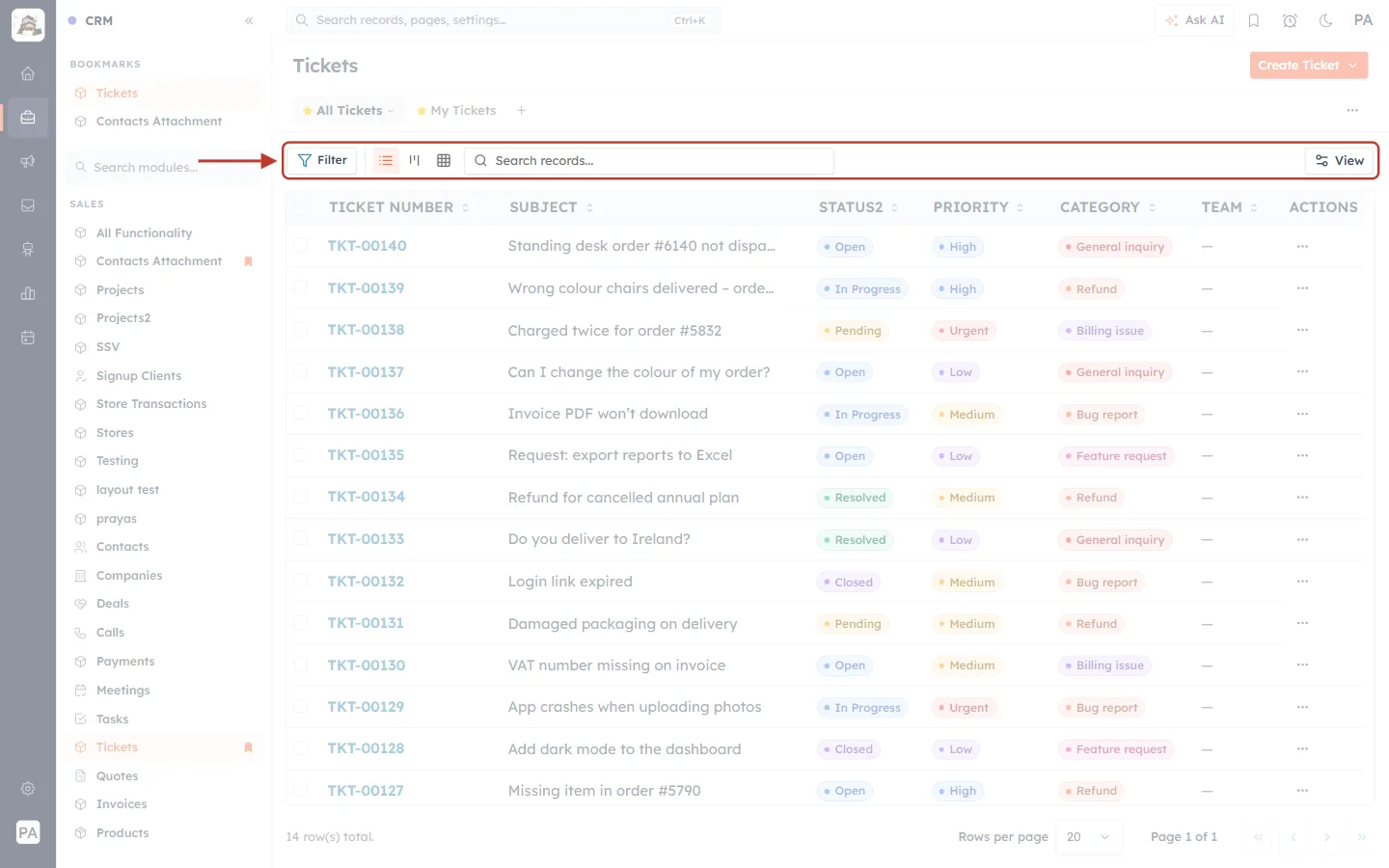Select all tickets with header checkbox
1389x868 pixels.
301,207
